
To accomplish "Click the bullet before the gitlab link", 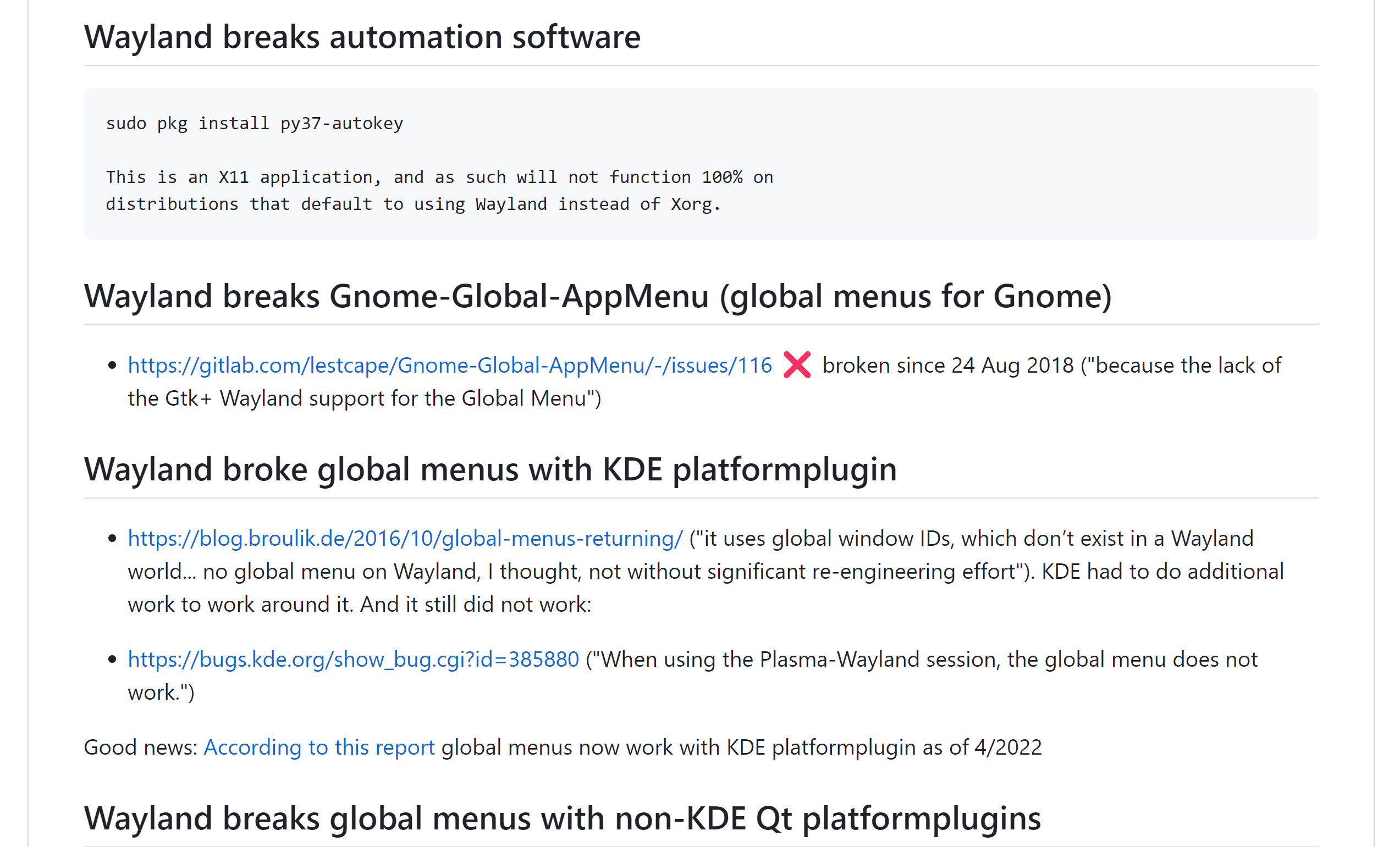I will tap(112, 366).
